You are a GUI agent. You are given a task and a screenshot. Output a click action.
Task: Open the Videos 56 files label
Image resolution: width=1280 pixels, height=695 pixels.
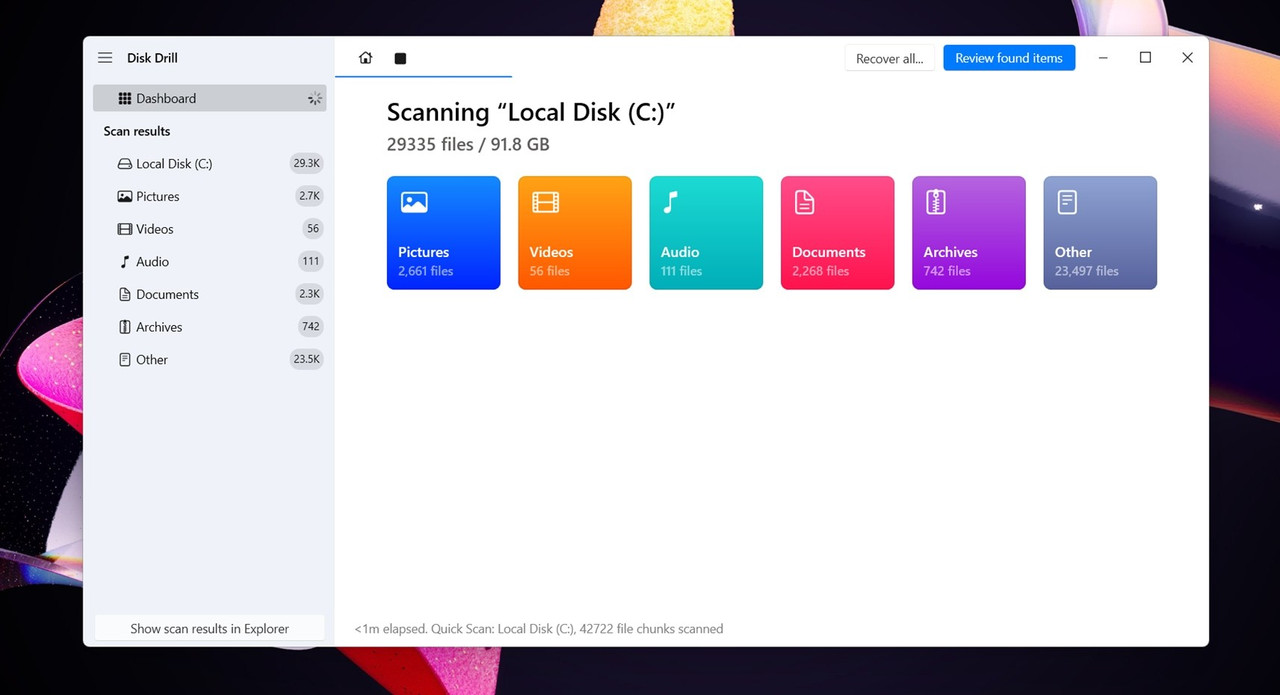550,271
